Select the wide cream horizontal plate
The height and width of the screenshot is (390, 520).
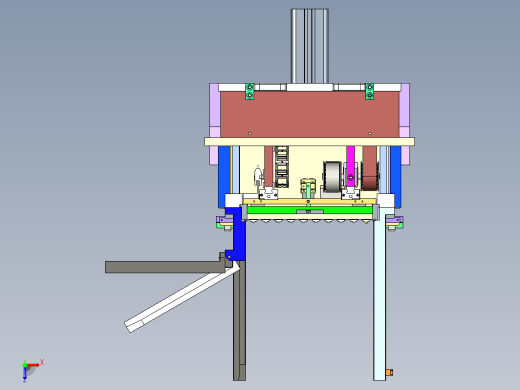(x=309, y=142)
